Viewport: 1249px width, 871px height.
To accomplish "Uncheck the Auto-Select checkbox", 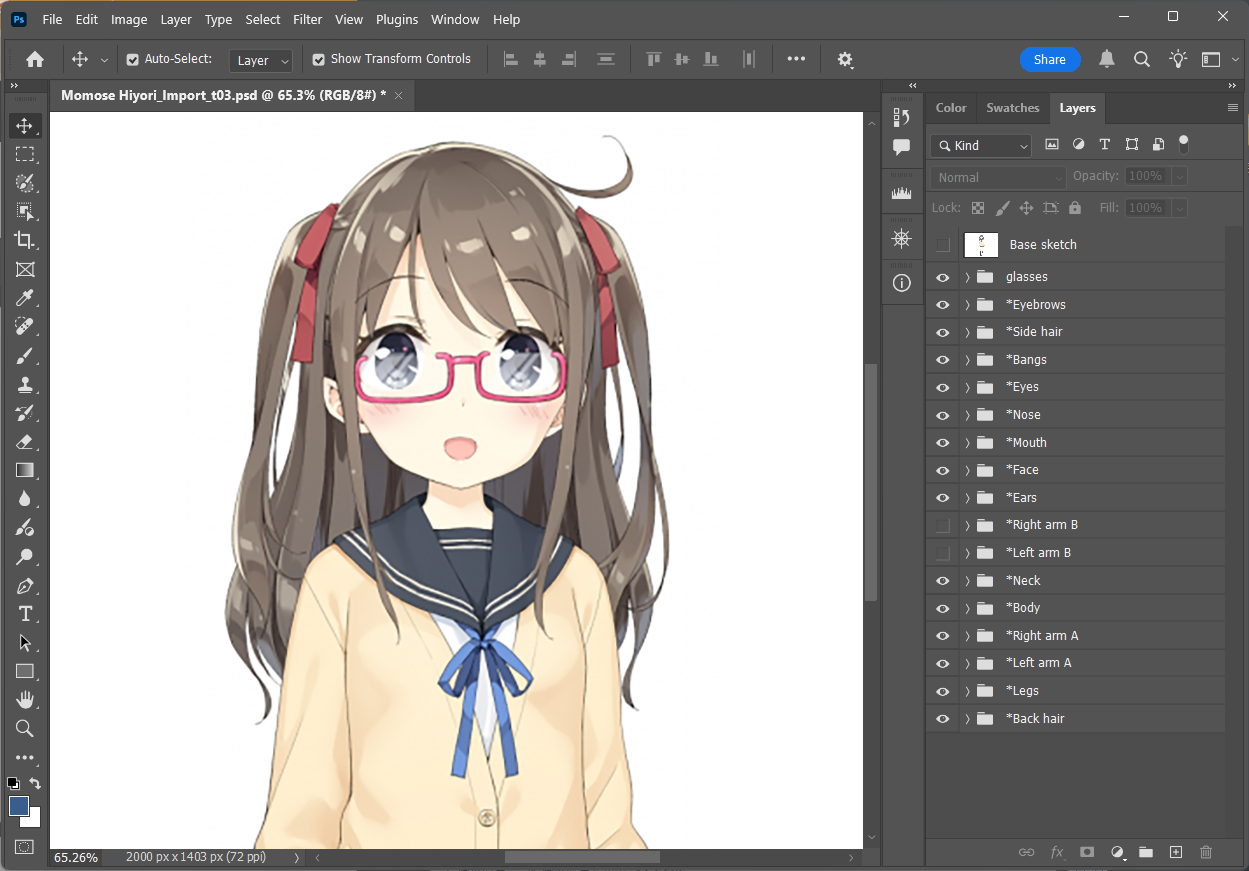I will [x=133, y=60].
